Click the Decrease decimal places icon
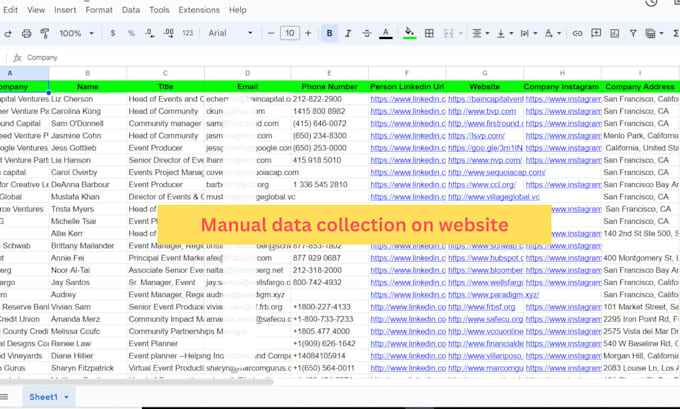The width and height of the screenshot is (680, 409). (150, 33)
